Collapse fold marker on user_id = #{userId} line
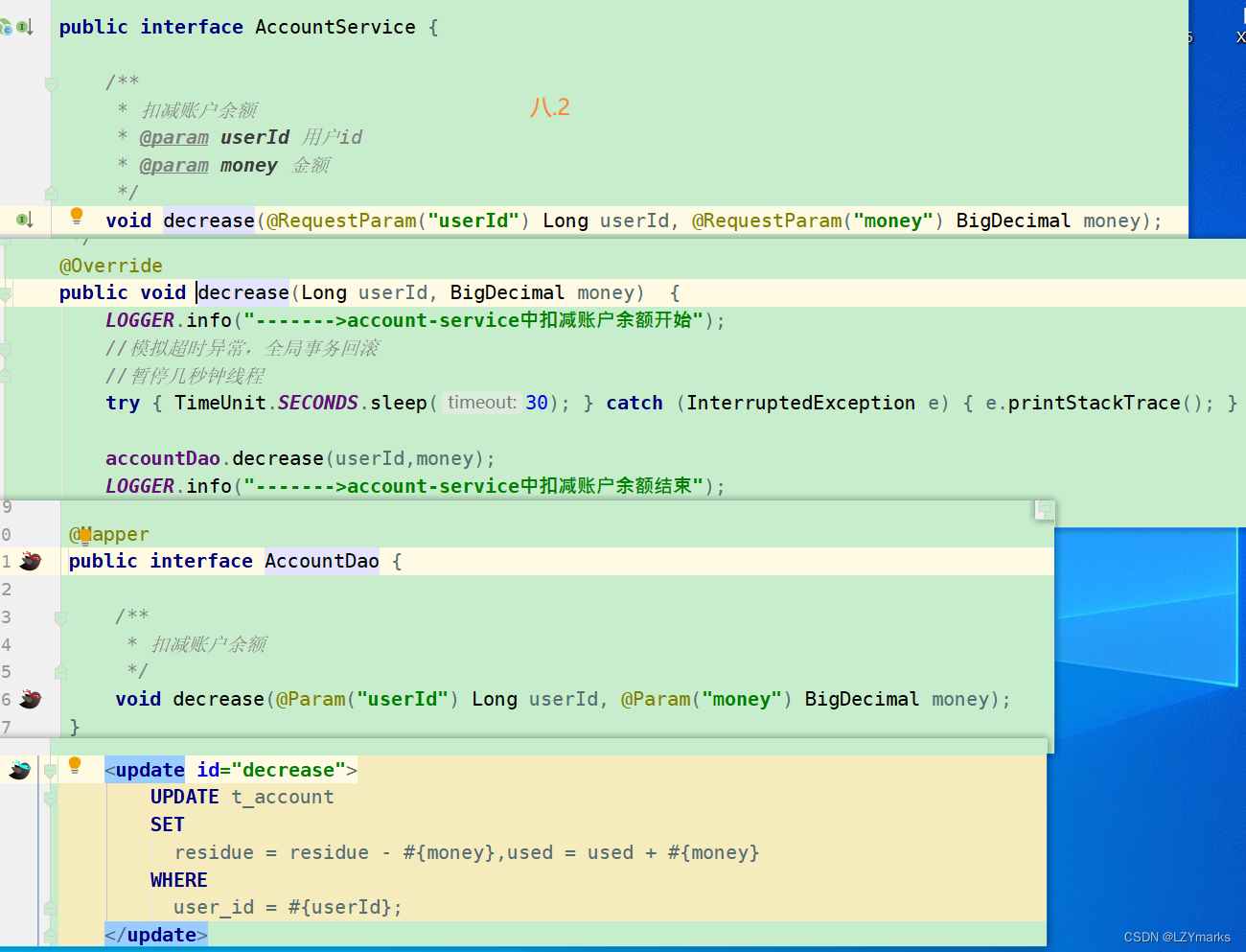This screenshot has height=952, width=1246. click(50, 908)
